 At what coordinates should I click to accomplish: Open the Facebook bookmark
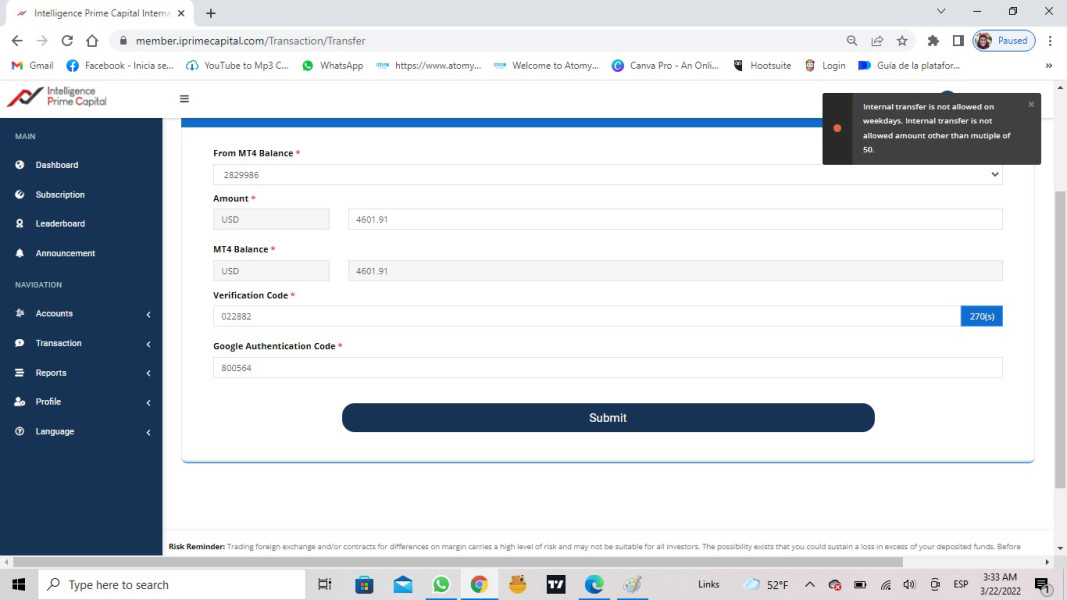[119, 65]
